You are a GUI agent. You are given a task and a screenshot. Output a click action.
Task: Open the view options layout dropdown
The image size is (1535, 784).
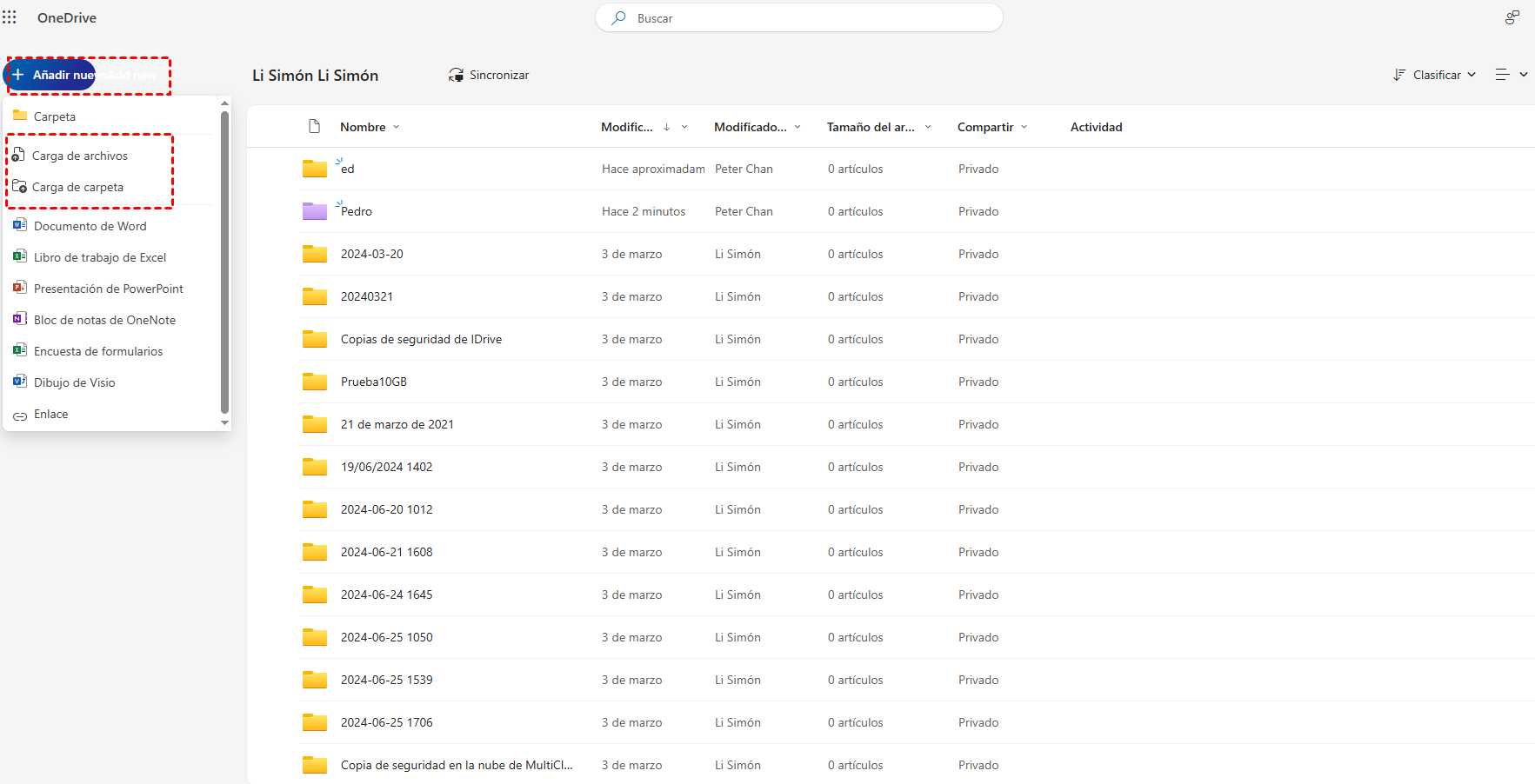(x=1511, y=76)
